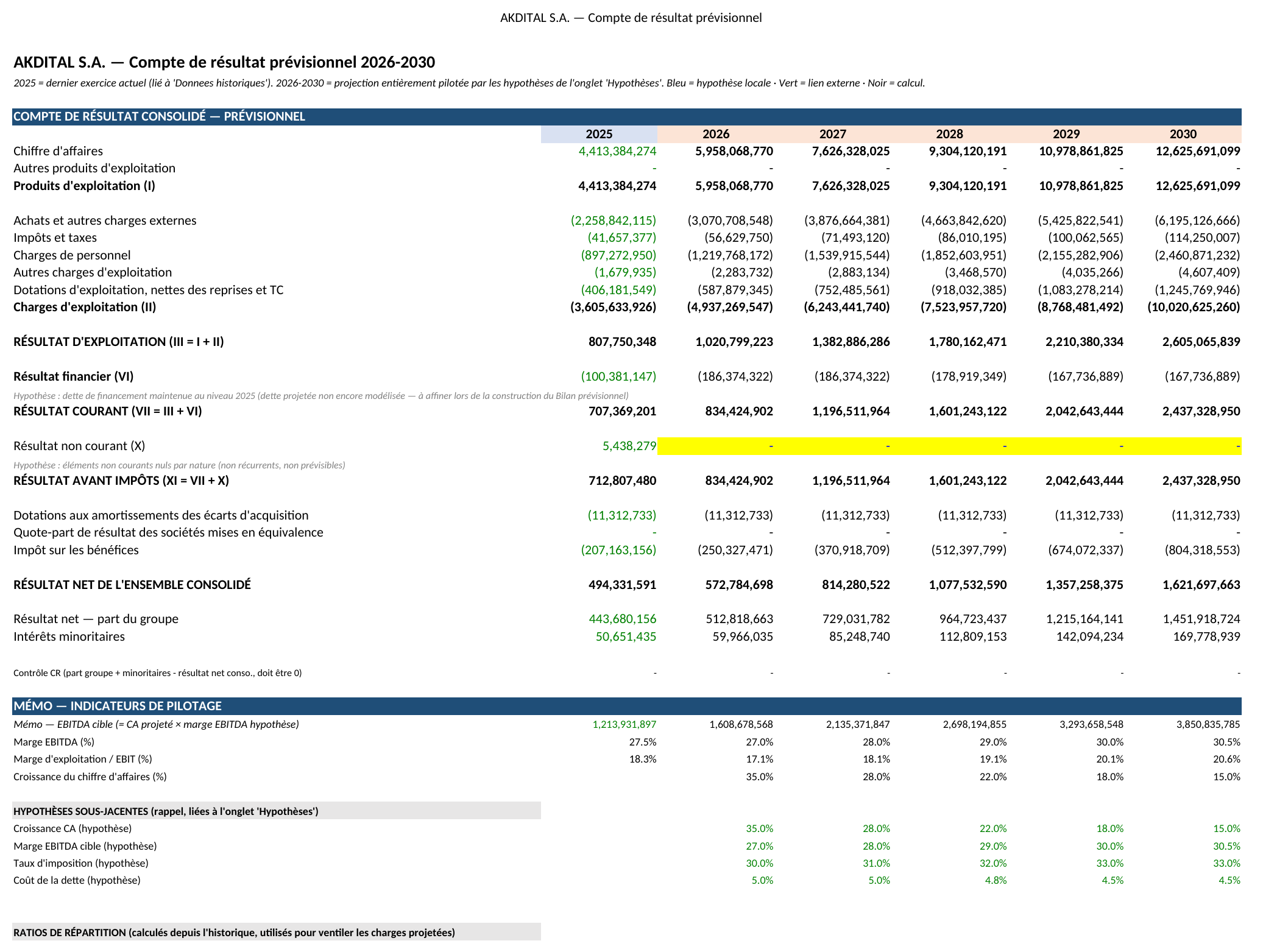Select the 'Autres produits d'exploitation' row label
The image size is (1263, 952).
94,168
